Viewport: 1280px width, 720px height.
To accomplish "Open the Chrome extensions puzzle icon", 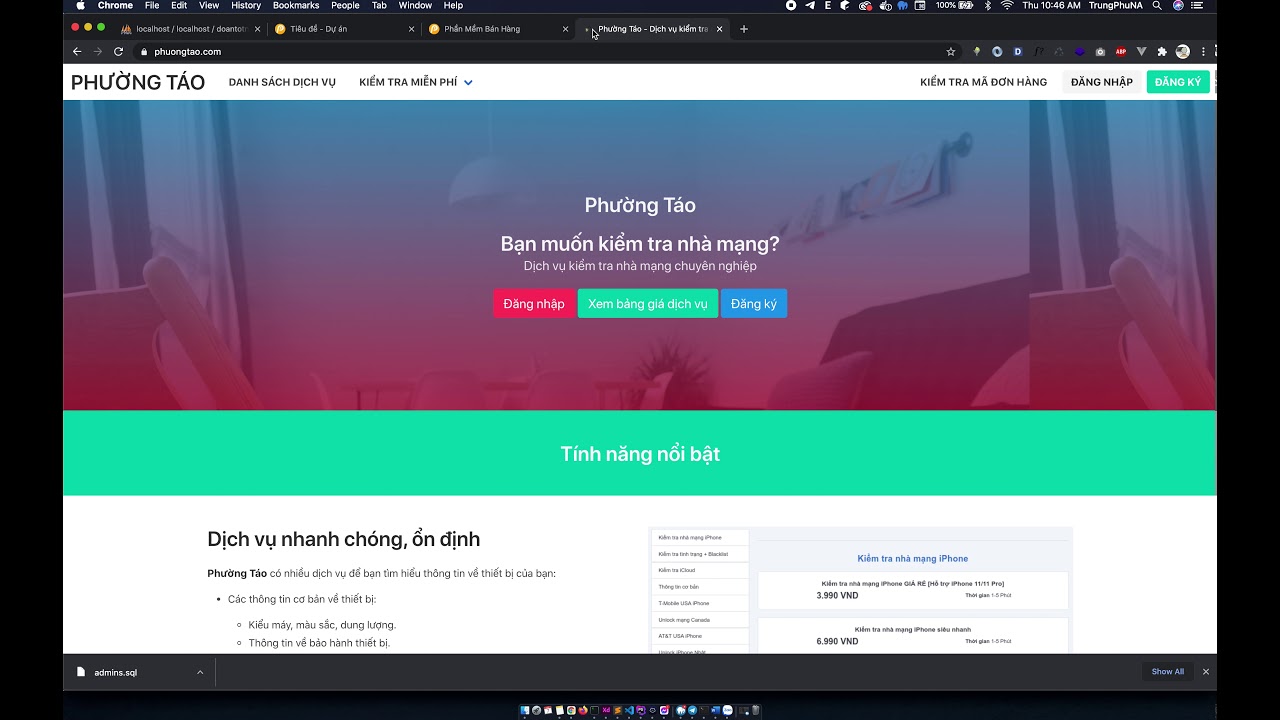I will 1162,51.
